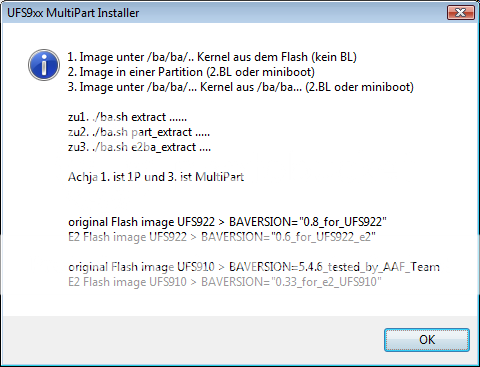Viewport: 480px width, 367px height.
Task: Click the BAVERSION="0.6_for_UFS922_e2" value
Action: coord(288,237)
